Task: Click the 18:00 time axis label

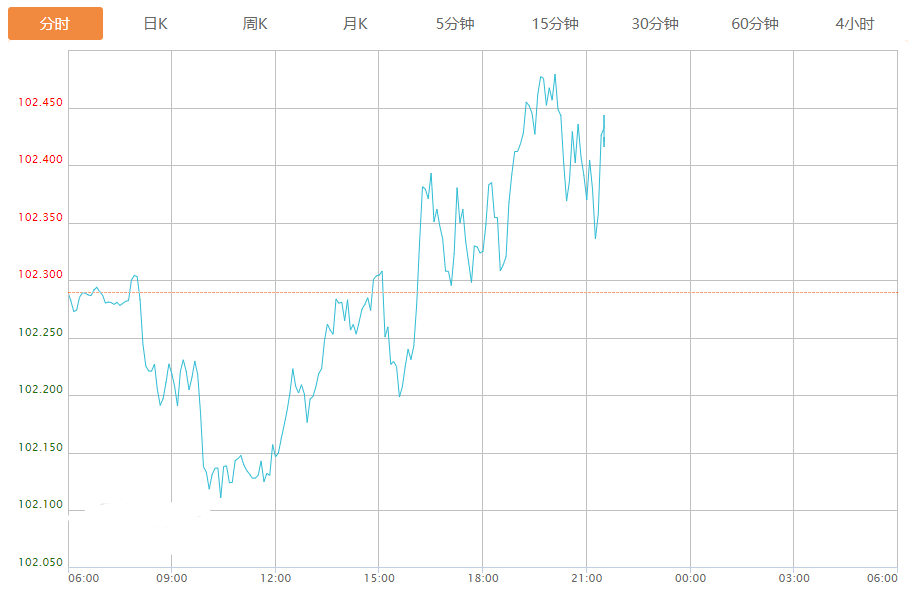Action: click(x=483, y=578)
